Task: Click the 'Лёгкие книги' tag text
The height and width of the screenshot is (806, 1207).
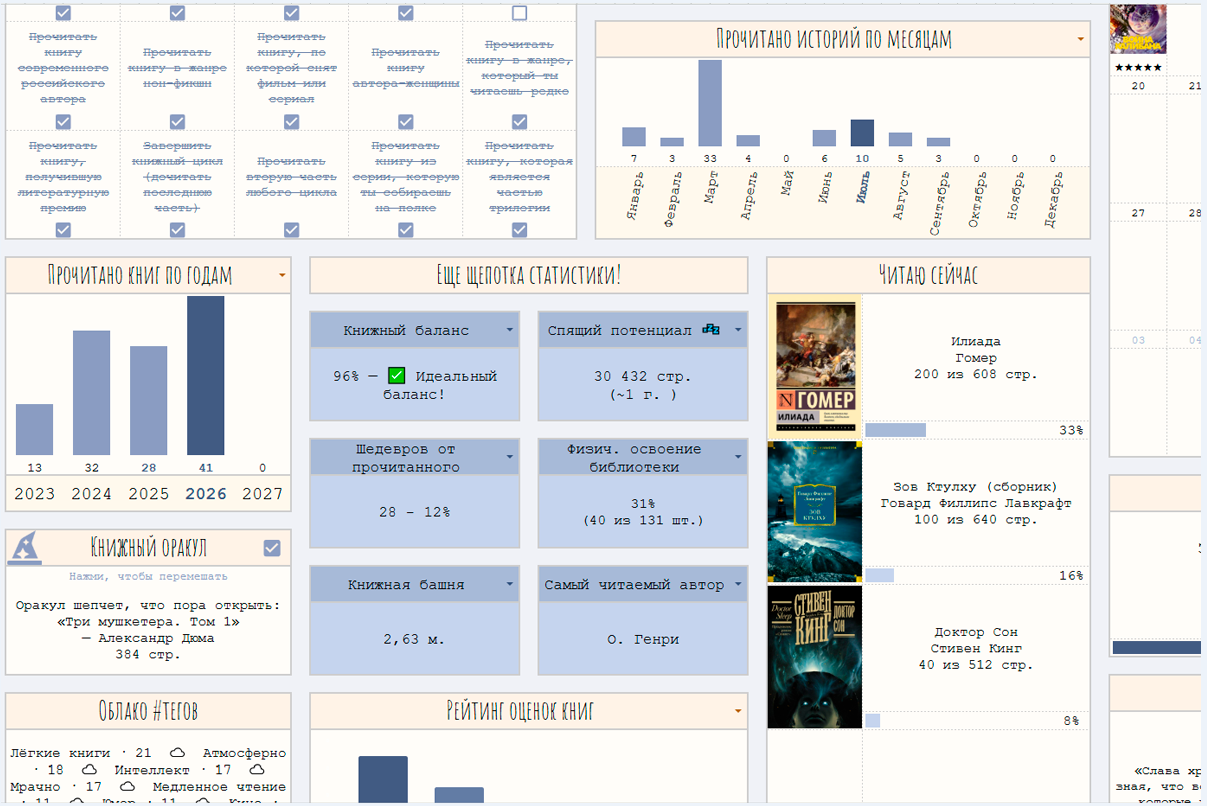Action: (x=59, y=753)
